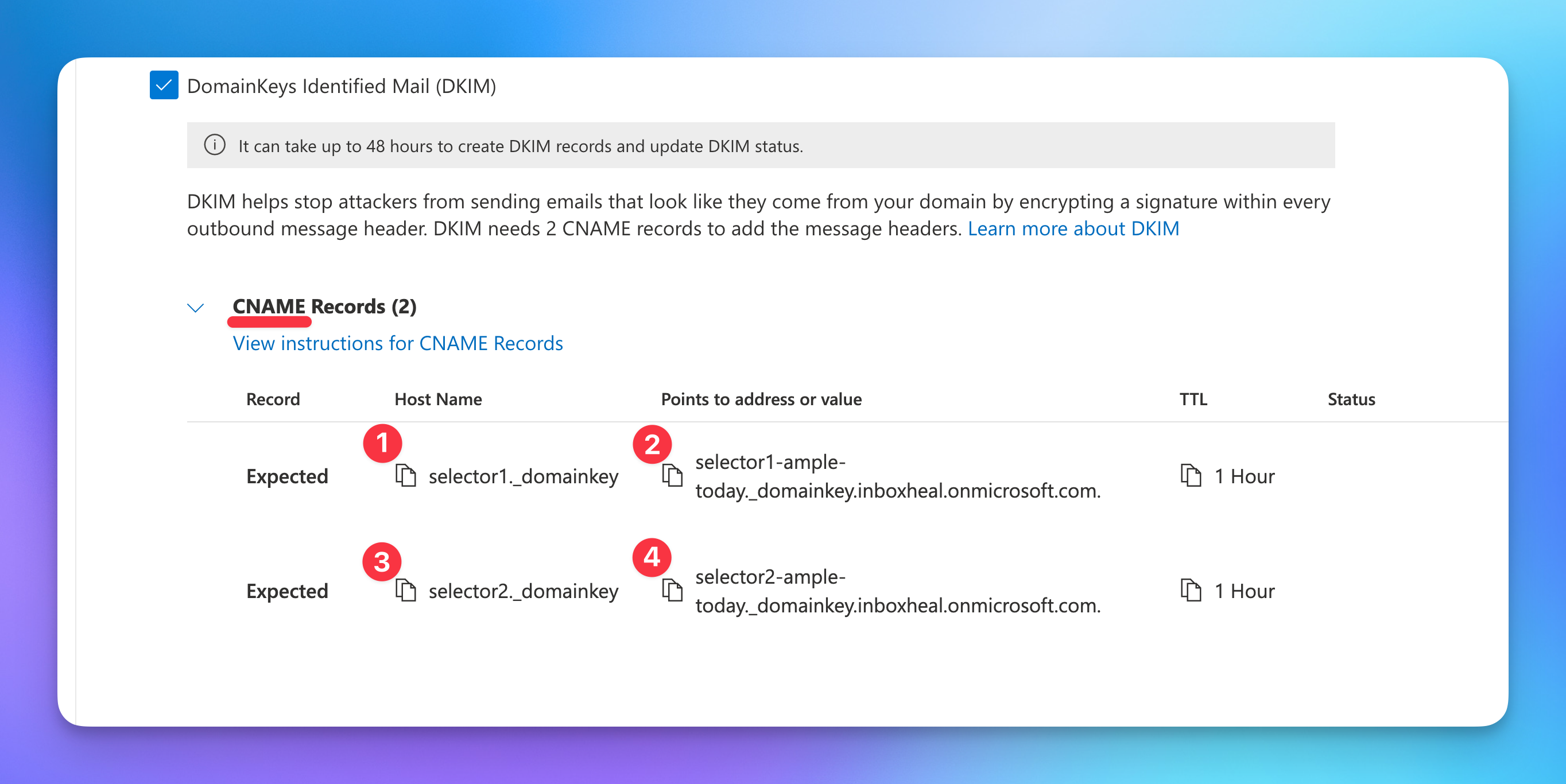Open Learn more about DKIM link
Image resolution: width=1566 pixels, height=784 pixels.
pos(1073,228)
